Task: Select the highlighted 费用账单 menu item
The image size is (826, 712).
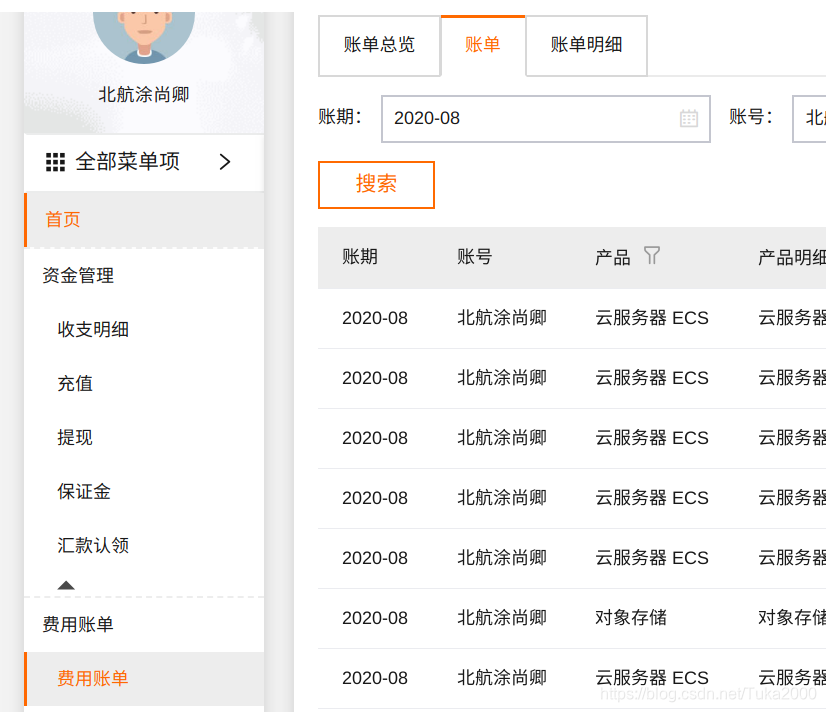Action: 92,677
